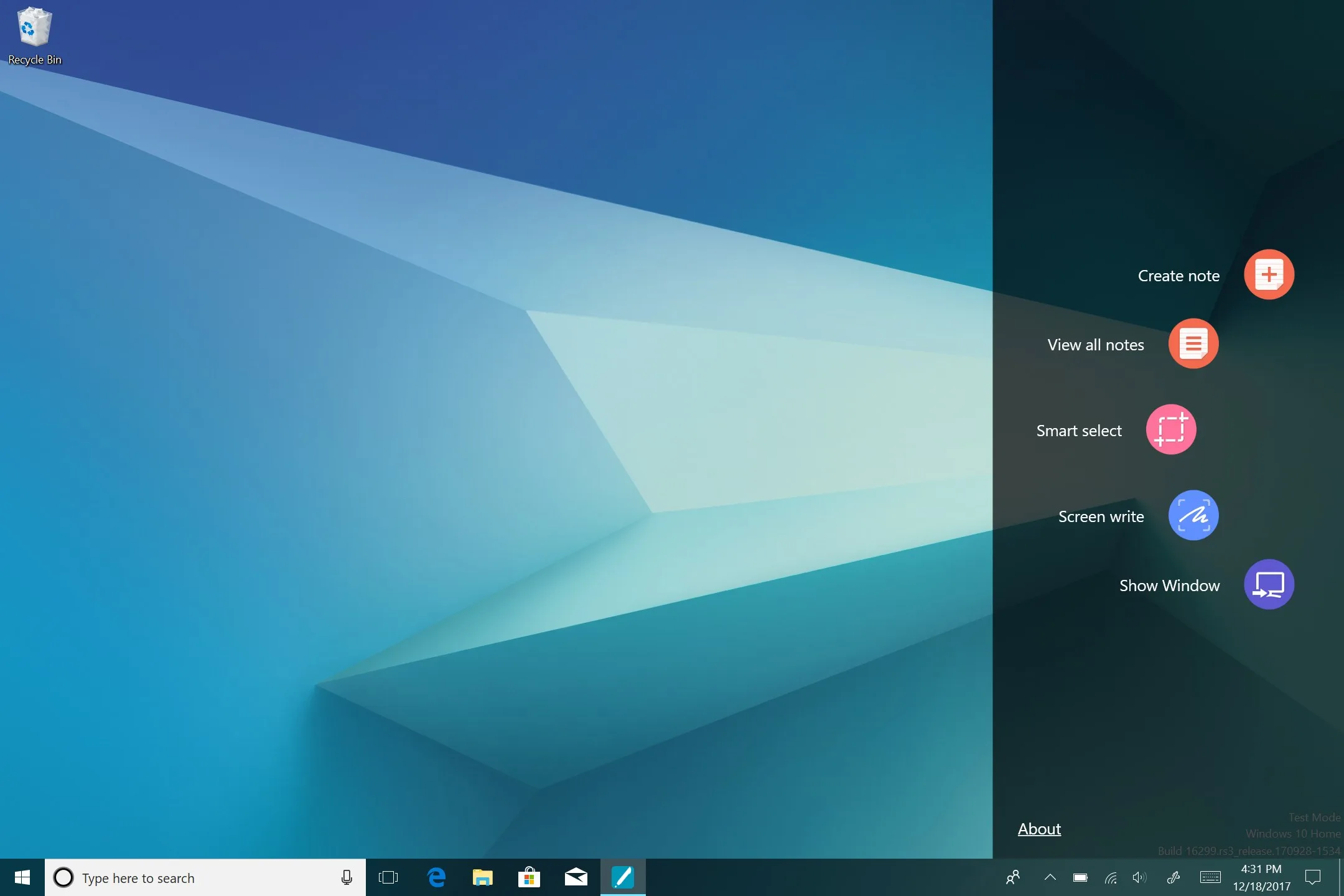Select the Smart select icon

click(x=1170, y=429)
